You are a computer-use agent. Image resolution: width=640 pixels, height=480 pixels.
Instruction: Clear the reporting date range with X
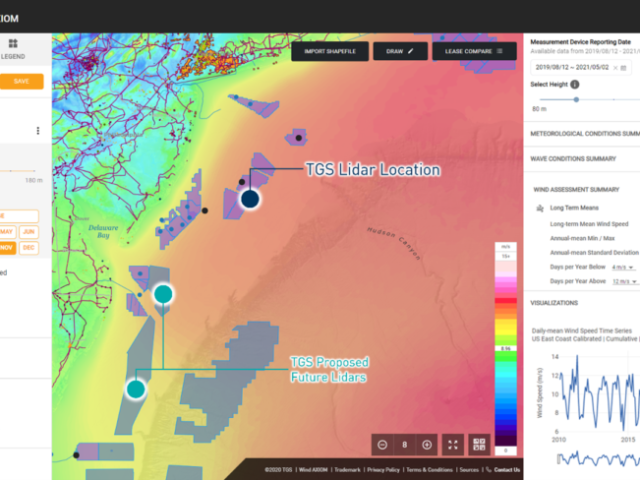coord(616,68)
